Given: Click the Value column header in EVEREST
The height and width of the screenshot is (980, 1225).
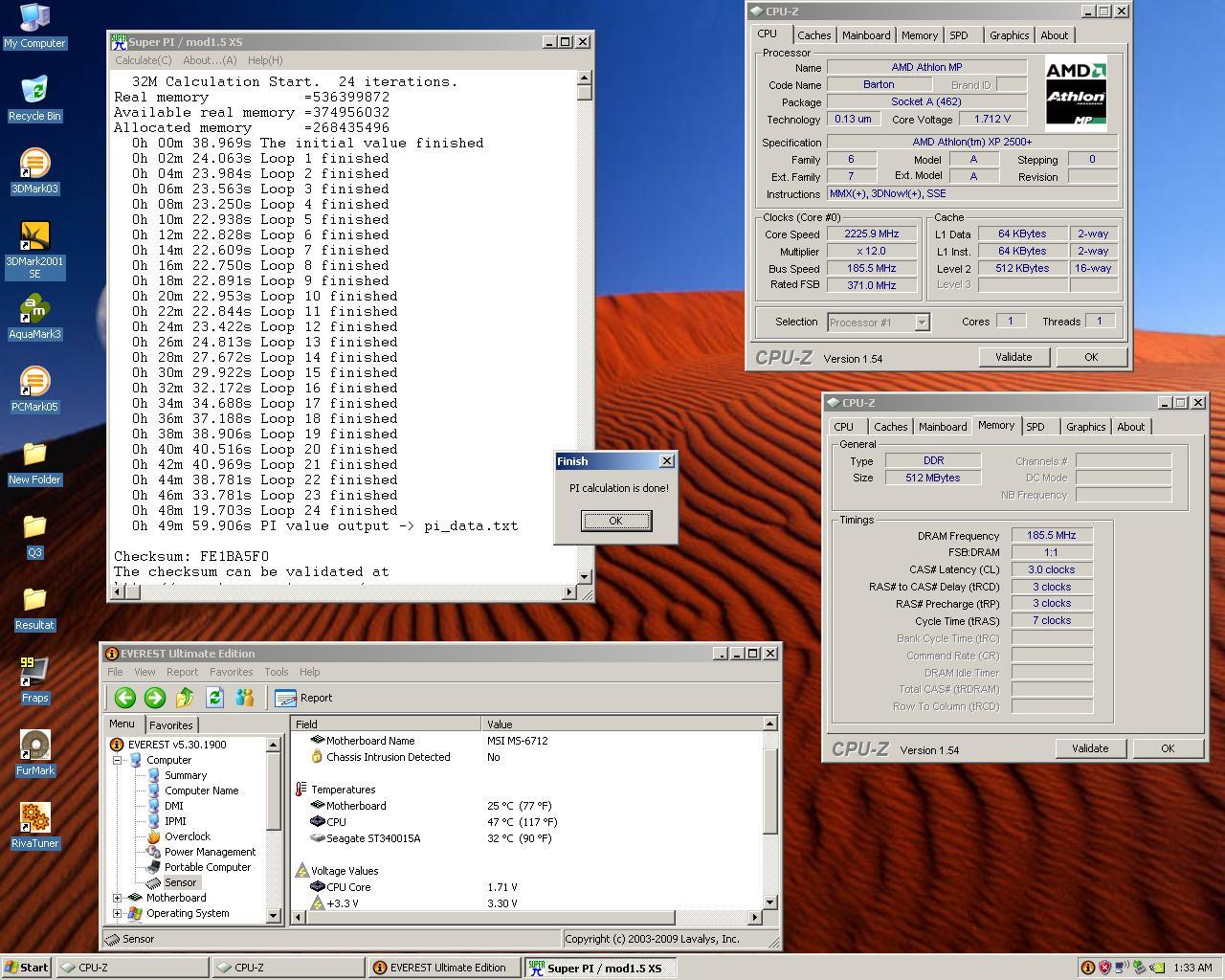Looking at the screenshot, I should [x=622, y=724].
